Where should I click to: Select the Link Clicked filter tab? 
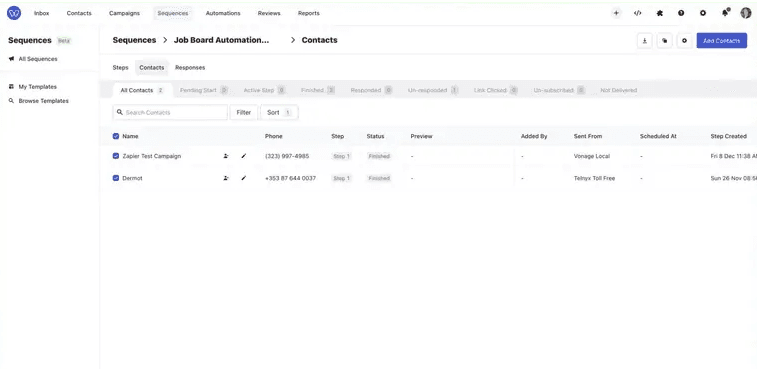point(495,90)
